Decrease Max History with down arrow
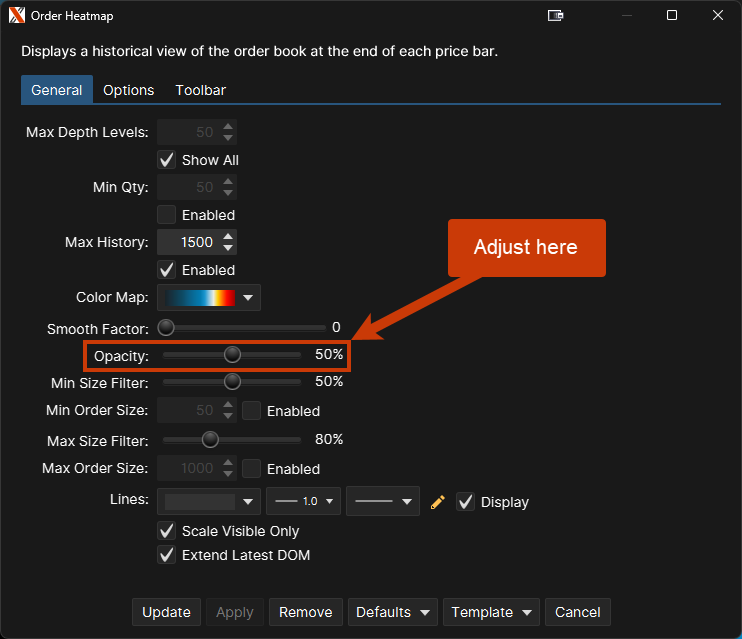The image size is (742, 639). tap(229, 247)
